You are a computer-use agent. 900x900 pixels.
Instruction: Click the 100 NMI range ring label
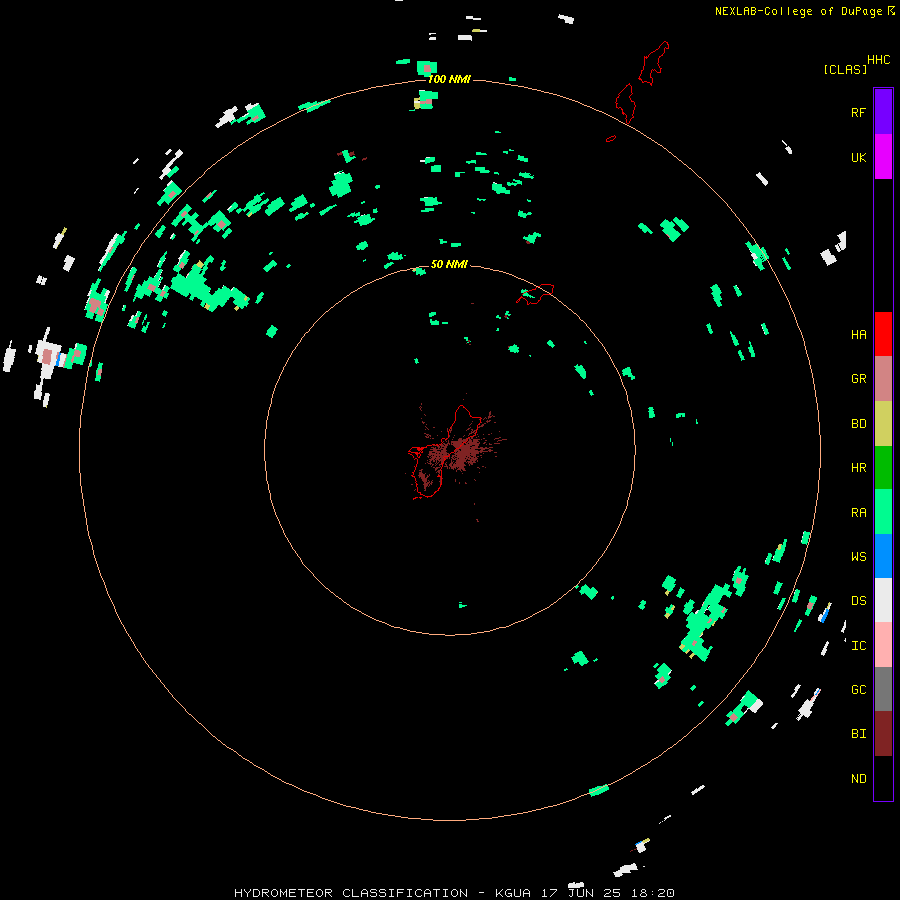pos(449,79)
